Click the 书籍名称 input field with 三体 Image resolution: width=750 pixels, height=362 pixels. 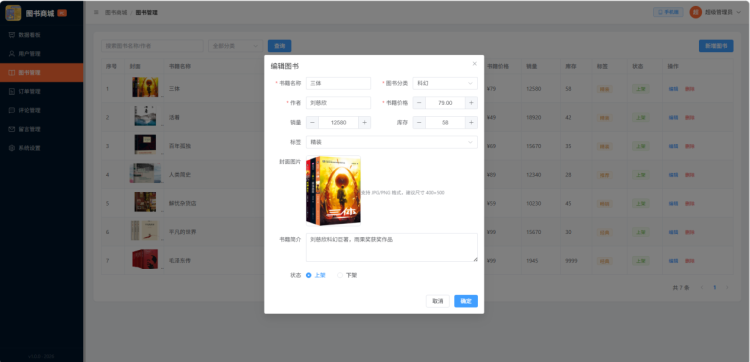point(338,83)
